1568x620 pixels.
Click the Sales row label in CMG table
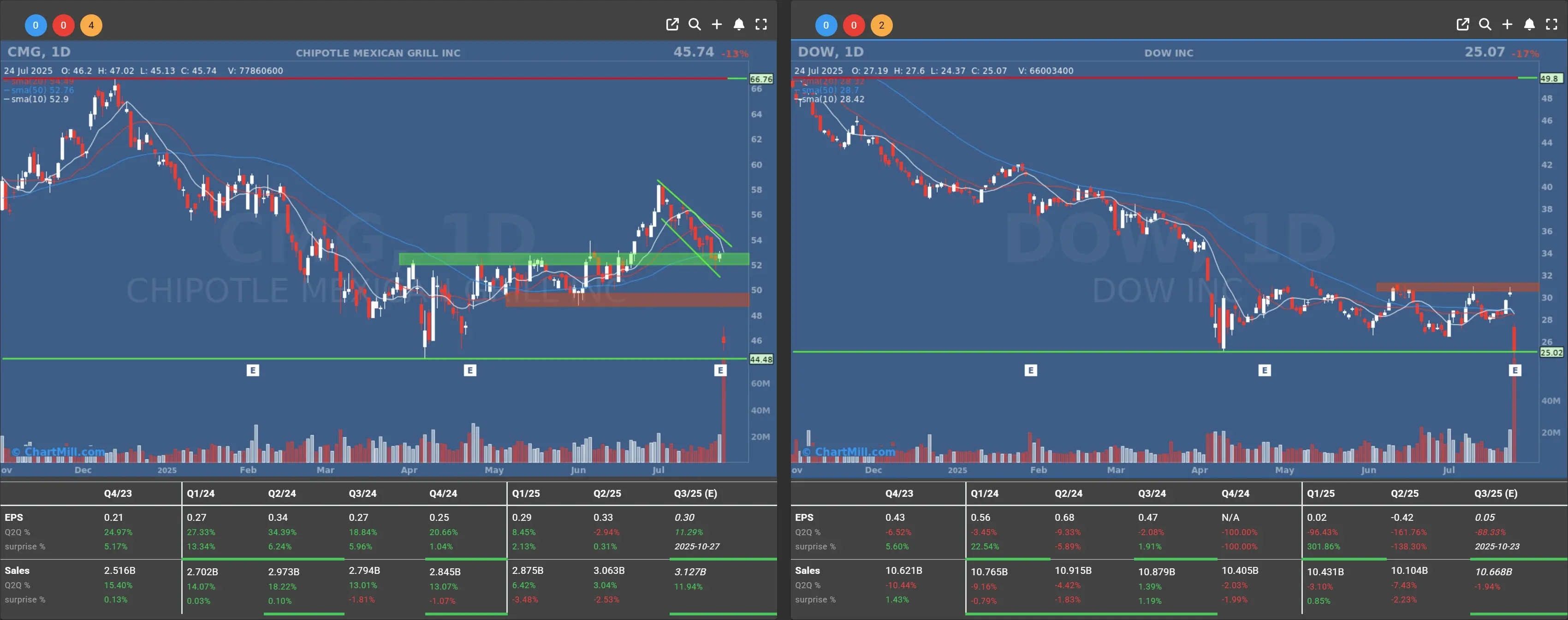click(17, 571)
